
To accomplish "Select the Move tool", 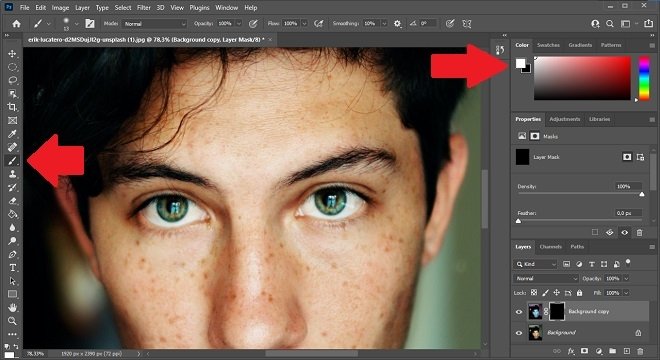I will pyautogui.click(x=12, y=53).
